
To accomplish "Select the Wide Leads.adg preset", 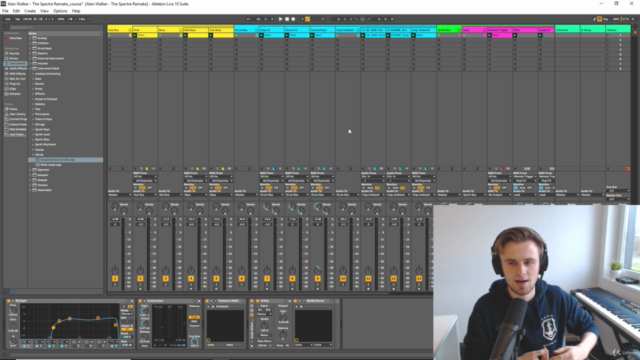I will point(51,165).
